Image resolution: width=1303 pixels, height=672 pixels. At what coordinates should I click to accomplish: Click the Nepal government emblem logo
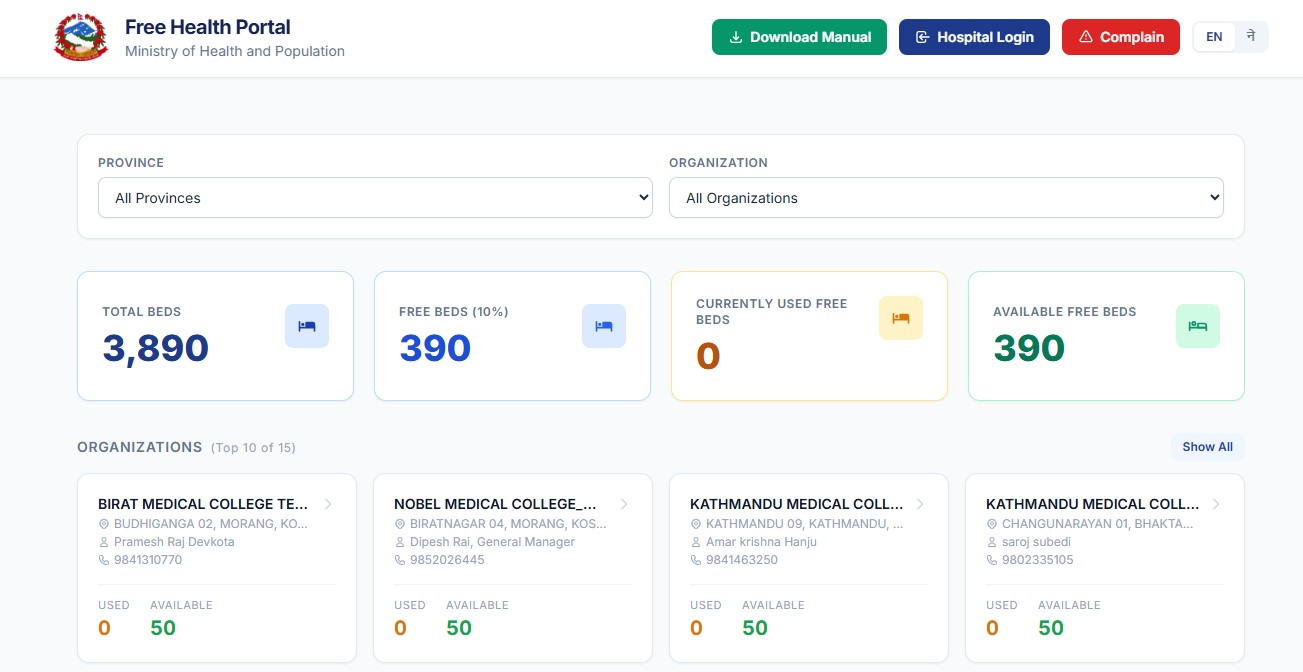tap(81, 38)
